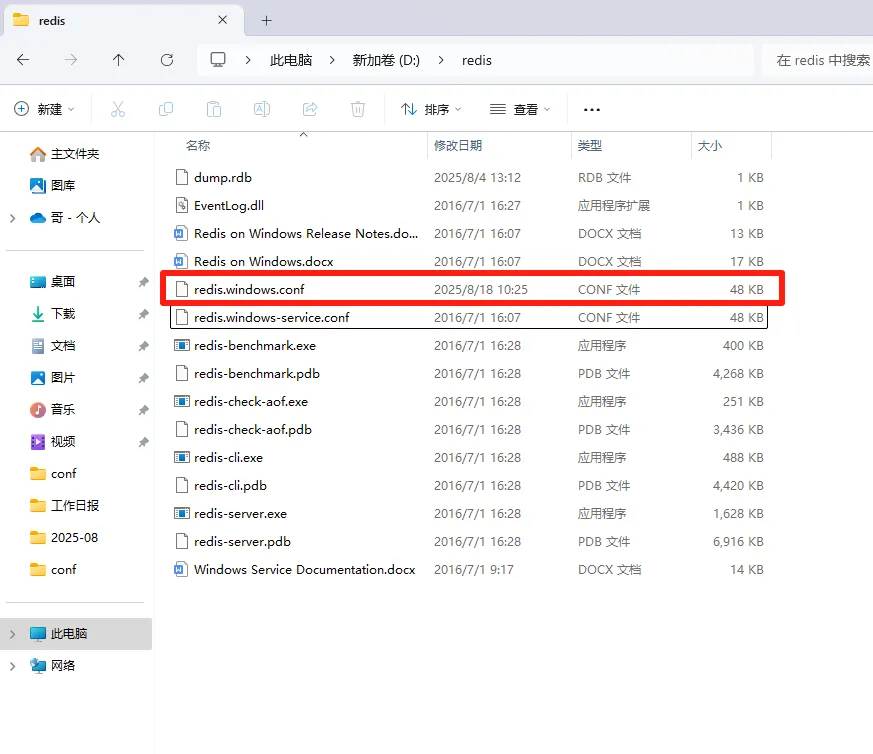
Task: Click the Copy icon in toolbar
Action: [x=166, y=109]
